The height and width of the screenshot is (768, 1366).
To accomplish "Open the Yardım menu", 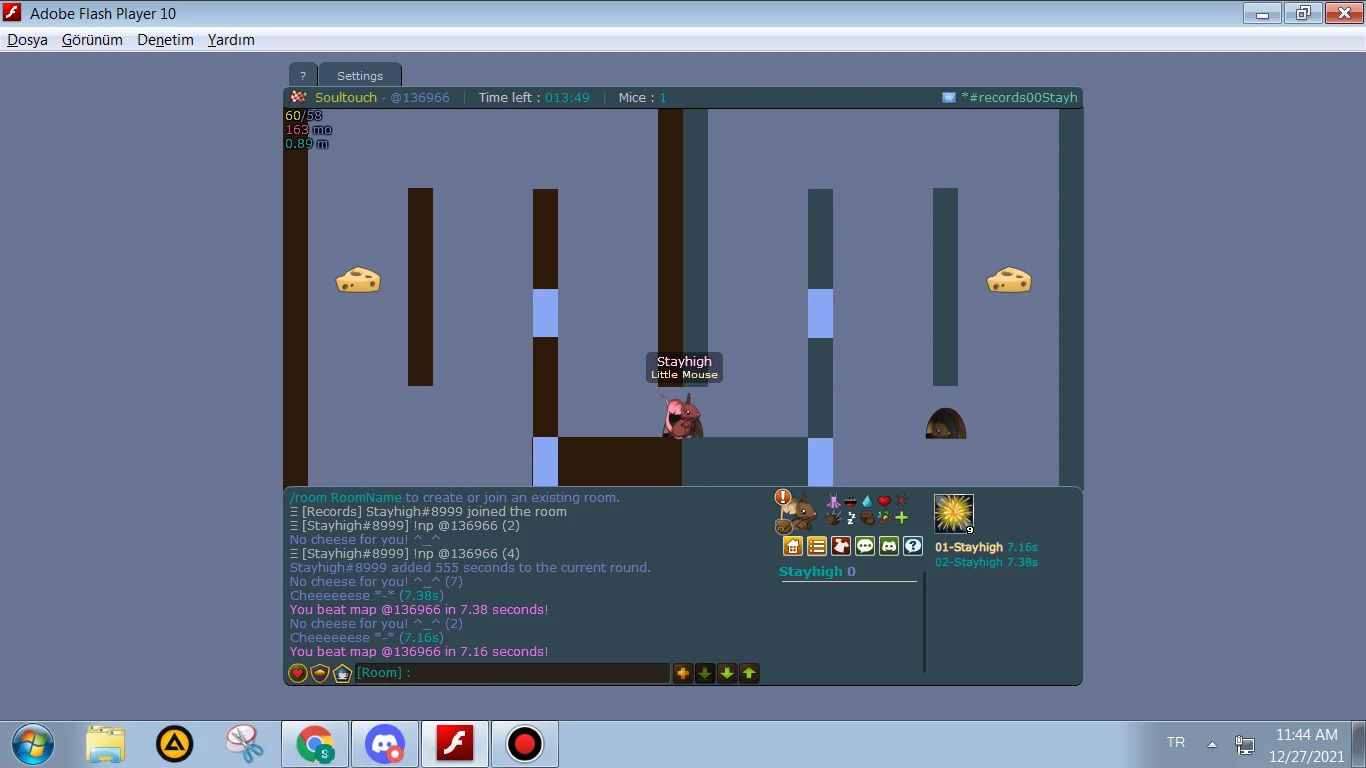I will (231, 40).
